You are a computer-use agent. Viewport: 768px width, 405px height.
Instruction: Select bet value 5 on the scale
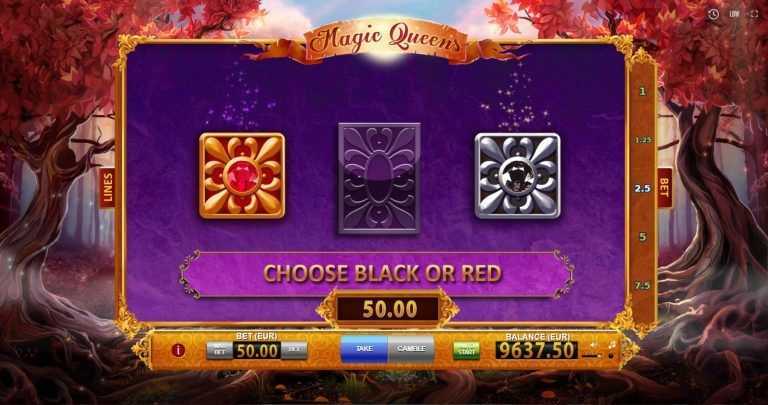pos(643,237)
